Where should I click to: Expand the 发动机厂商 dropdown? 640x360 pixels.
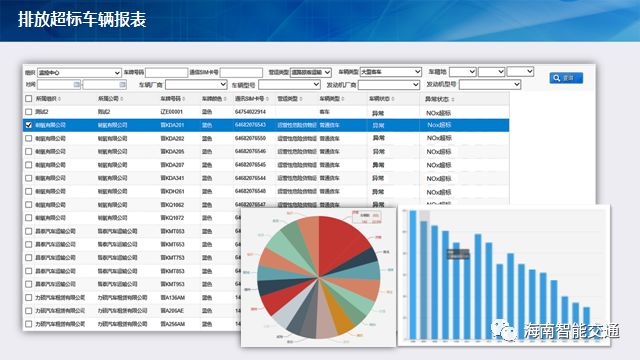[389, 84]
